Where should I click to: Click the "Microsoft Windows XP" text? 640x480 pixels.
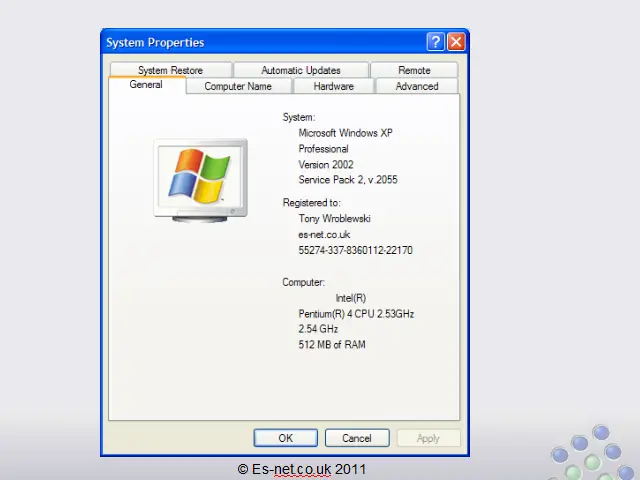(x=345, y=133)
